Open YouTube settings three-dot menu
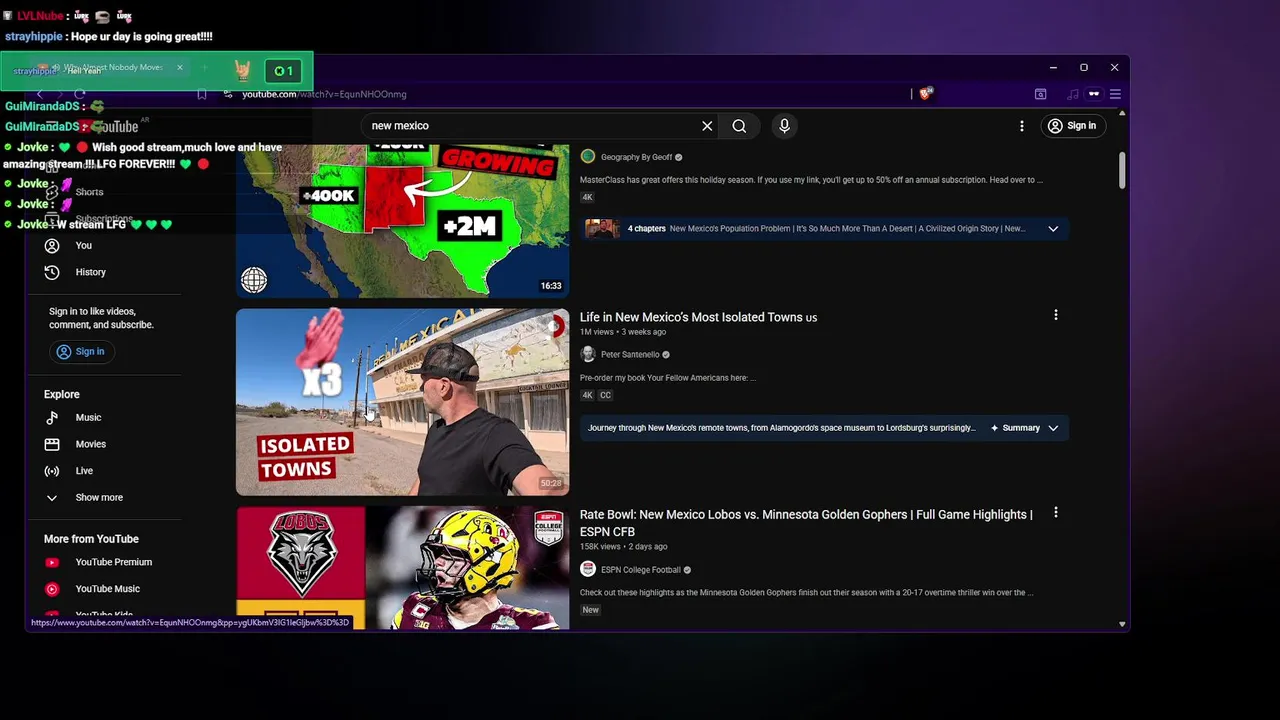The image size is (1280, 720). [1021, 126]
